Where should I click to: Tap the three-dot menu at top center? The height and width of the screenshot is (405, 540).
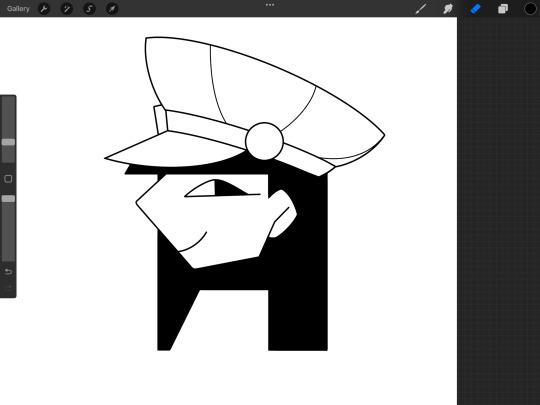(270, 5)
